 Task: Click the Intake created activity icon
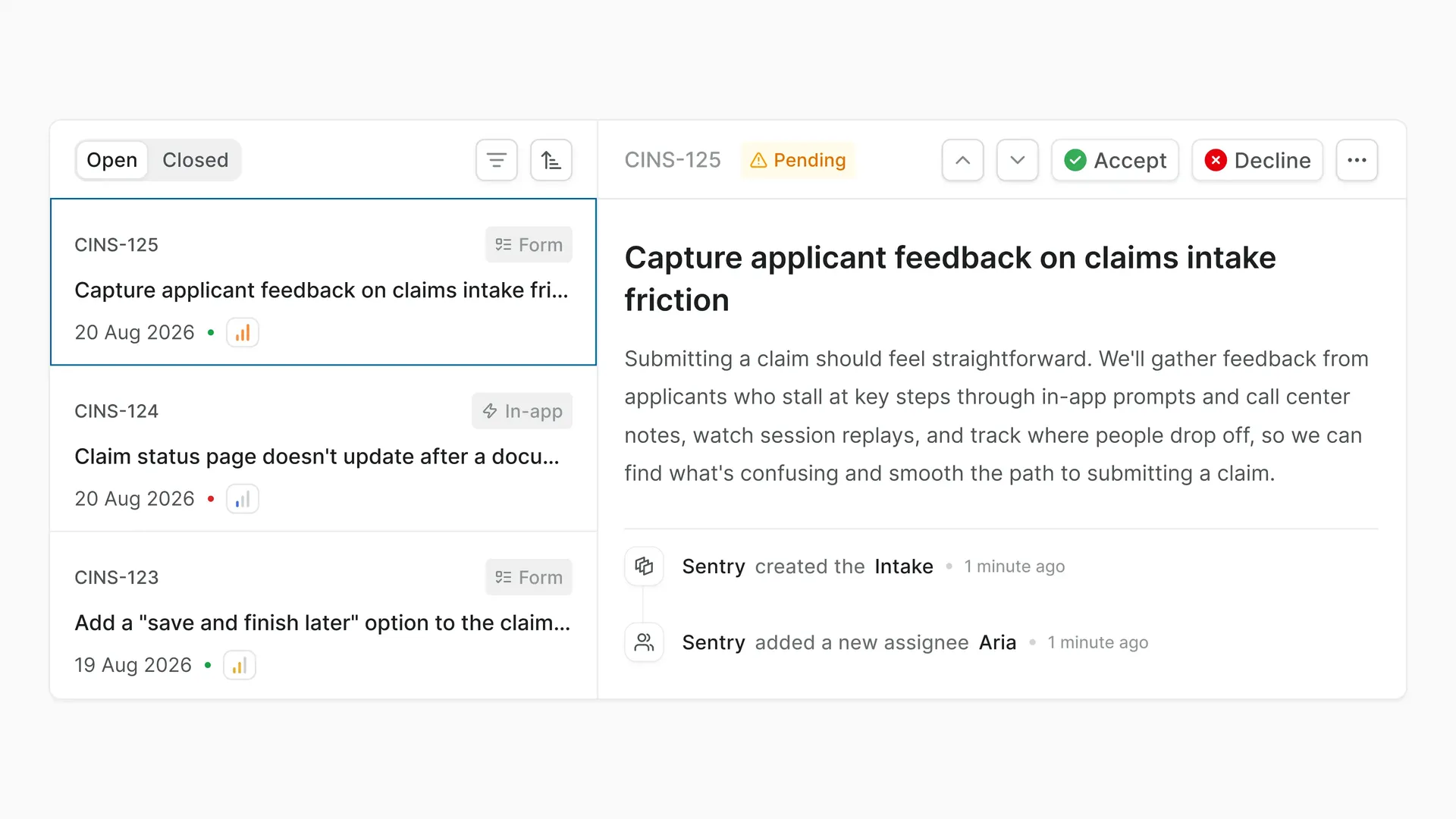point(644,566)
